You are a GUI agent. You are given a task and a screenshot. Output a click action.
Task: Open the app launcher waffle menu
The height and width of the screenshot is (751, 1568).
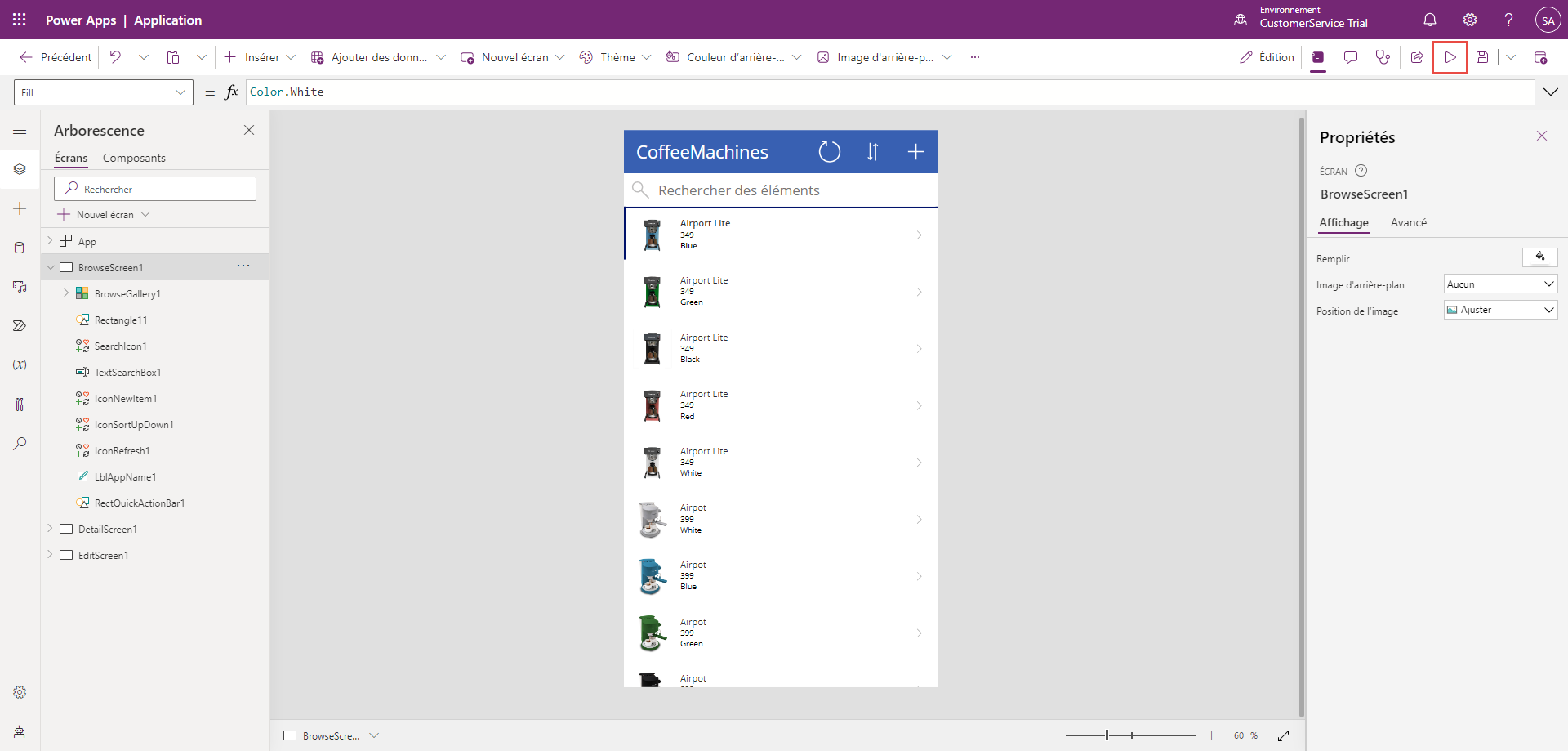coord(20,20)
